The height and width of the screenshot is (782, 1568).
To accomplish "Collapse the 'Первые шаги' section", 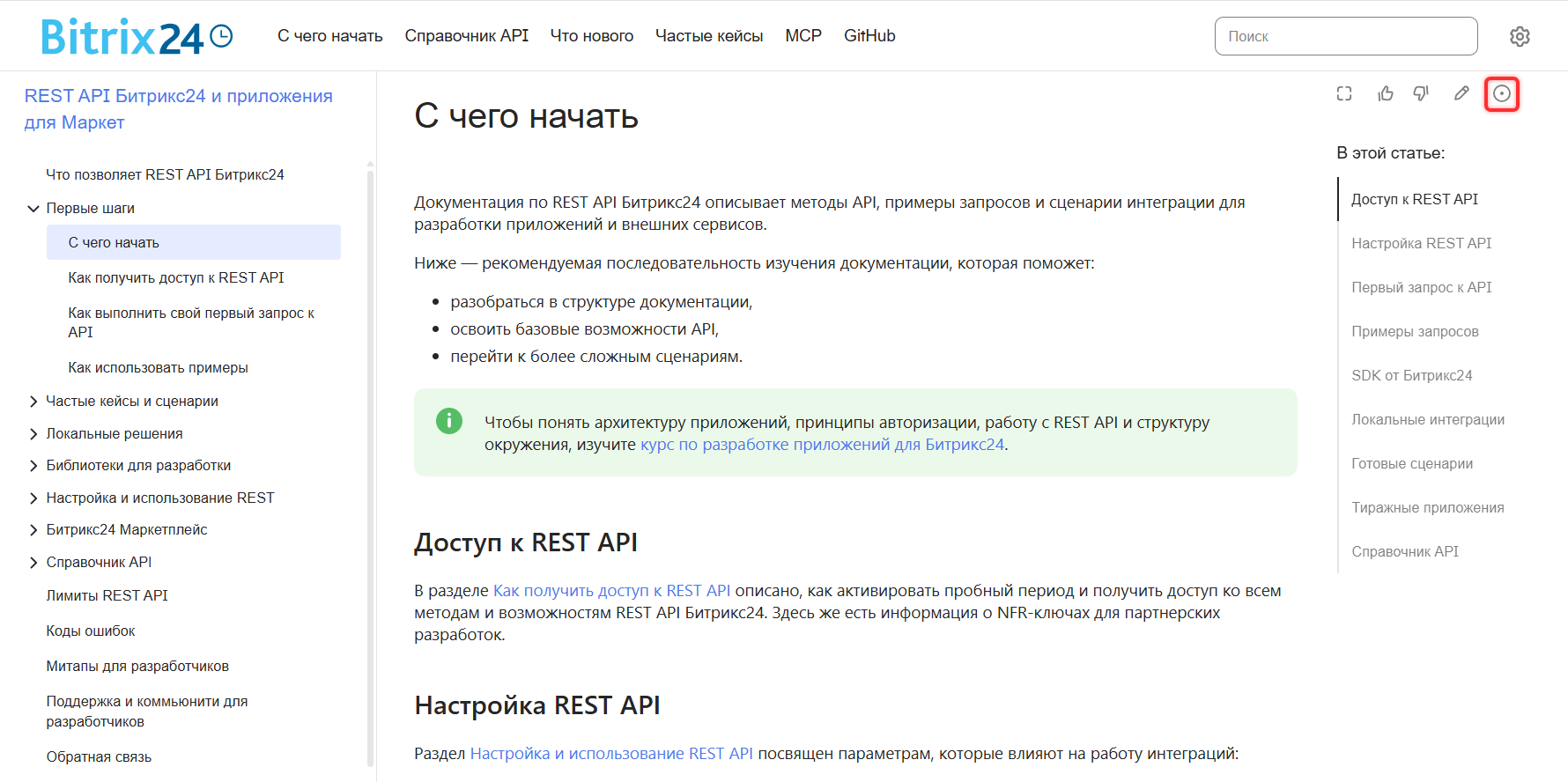I will pos(33,209).
